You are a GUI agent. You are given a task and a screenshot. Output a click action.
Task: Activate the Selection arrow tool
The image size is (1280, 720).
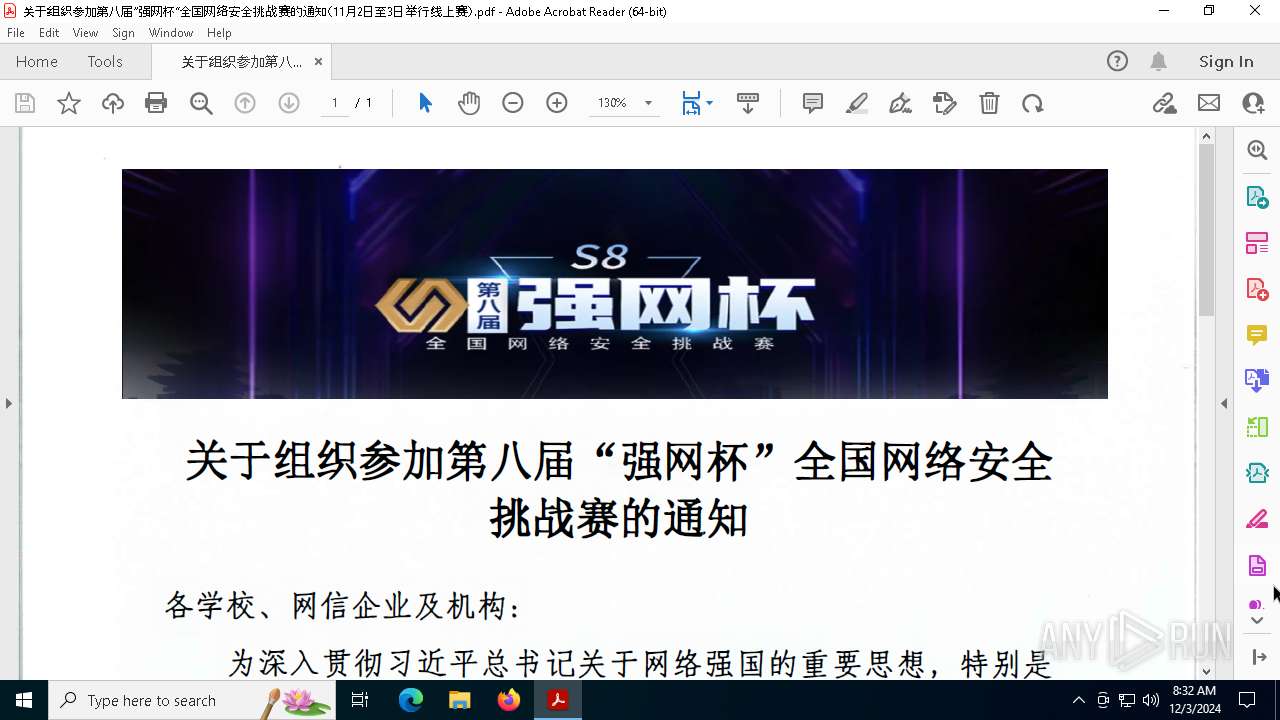pyautogui.click(x=425, y=103)
